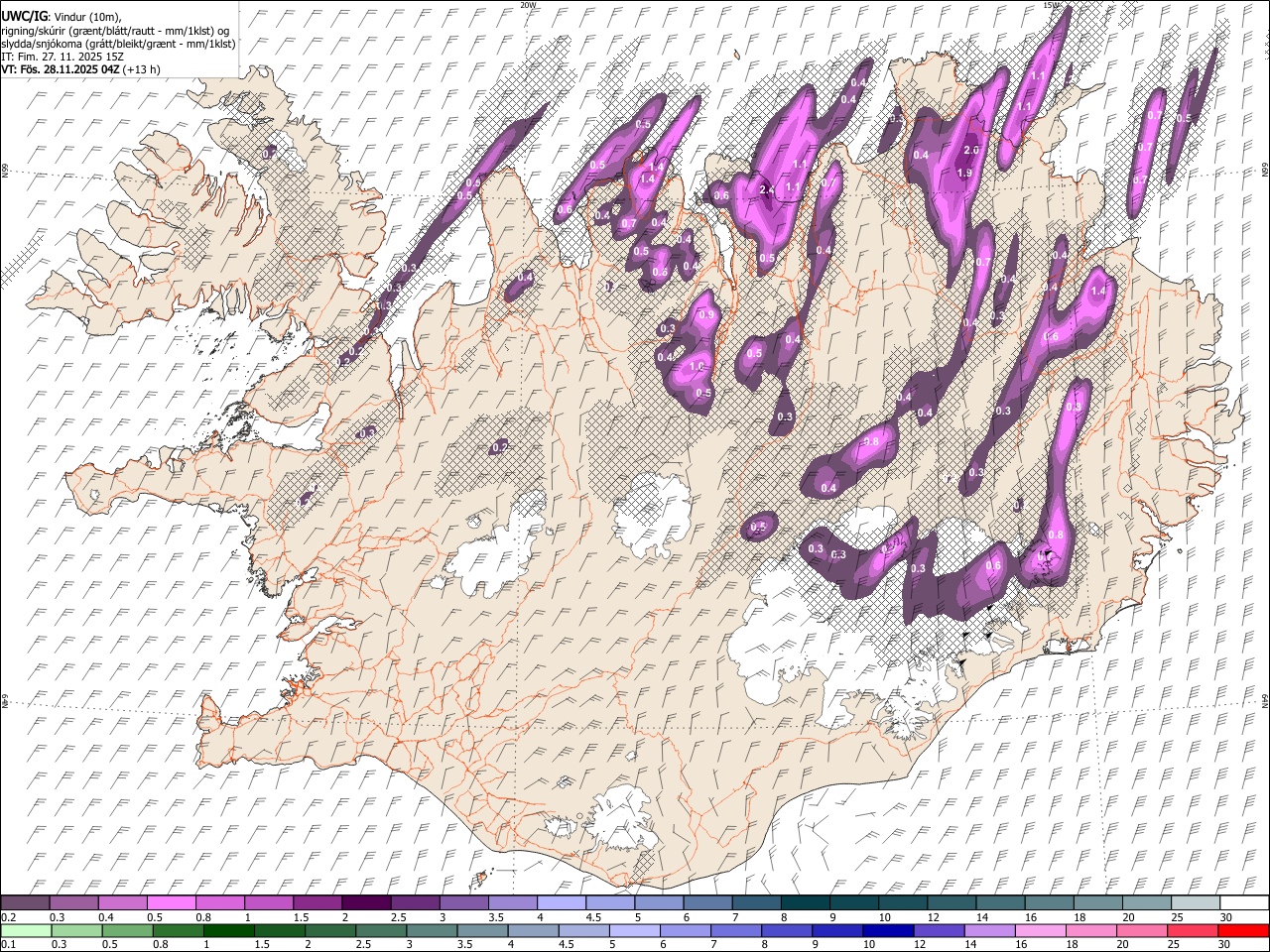Pick the 16 grey-teal swatch, upper legend row
This screenshot has width=1270, height=952.
[1049, 902]
